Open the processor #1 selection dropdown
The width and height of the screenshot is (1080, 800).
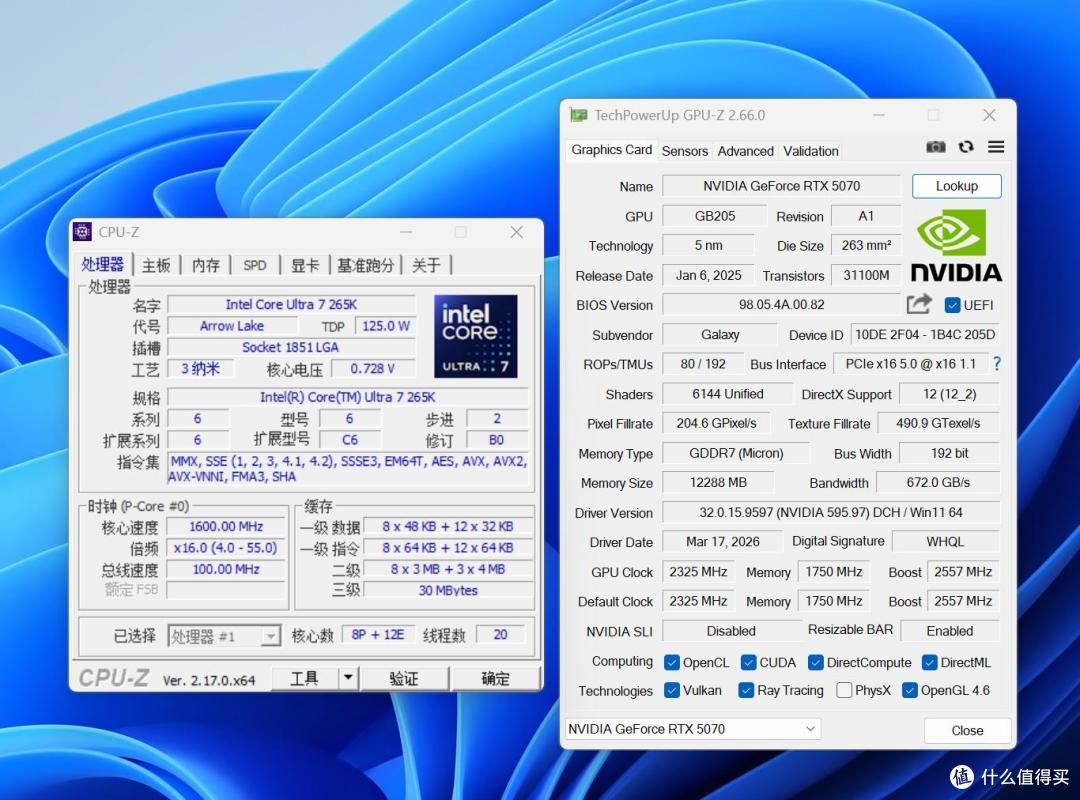pyautogui.click(x=224, y=636)
